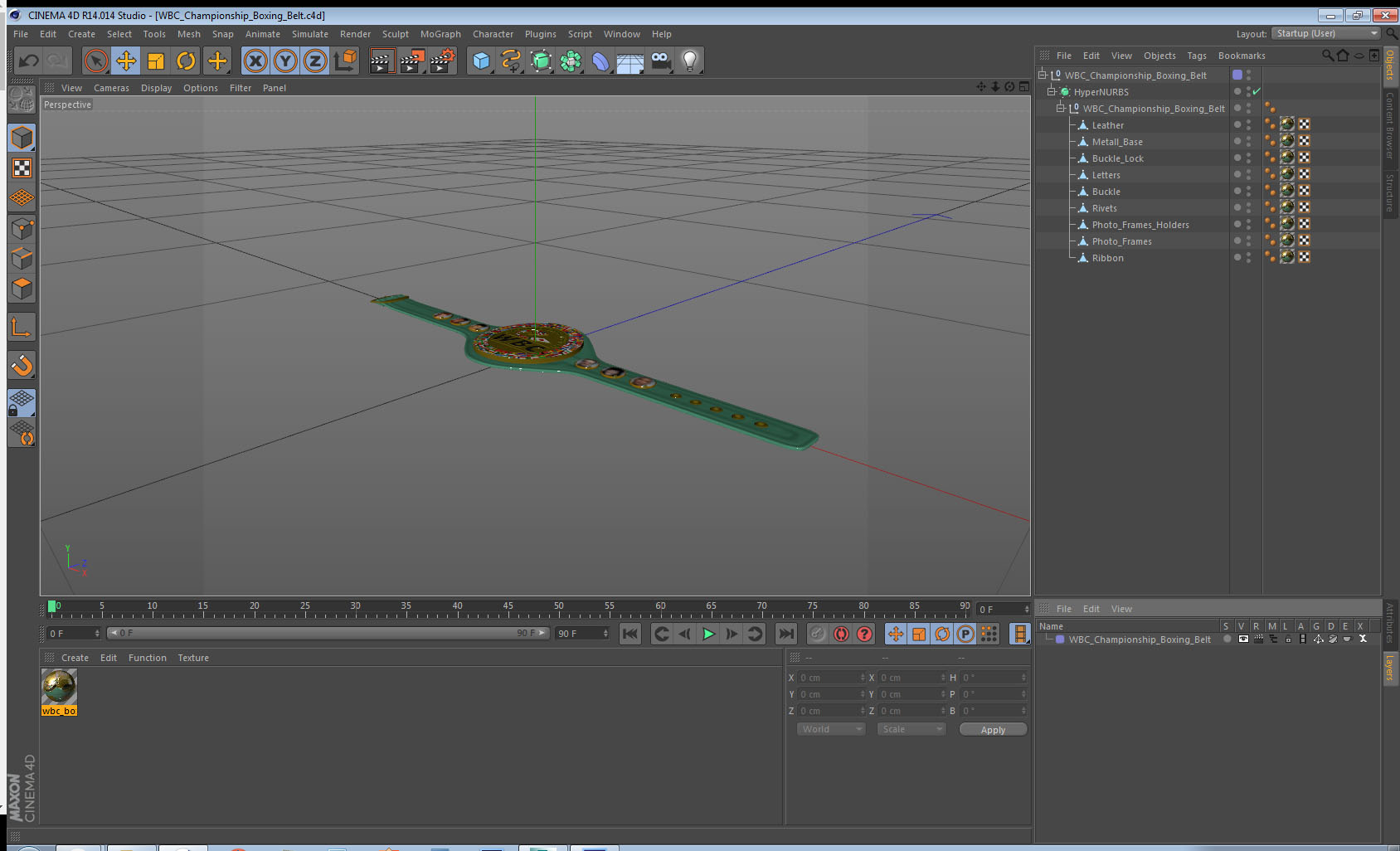Collapse the root WBC_Championship_Boxing_Belt object

pyautogui.click(x=1043, y=75)
